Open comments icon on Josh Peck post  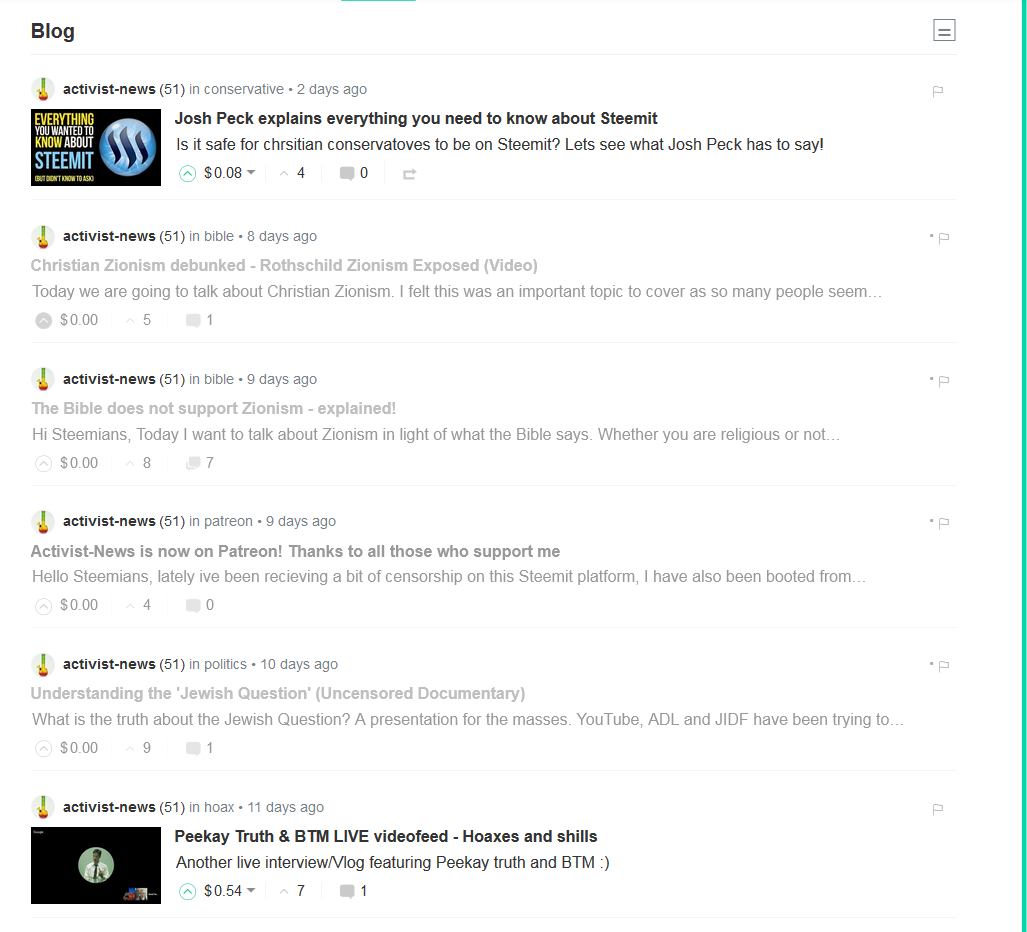pos(347,173)
